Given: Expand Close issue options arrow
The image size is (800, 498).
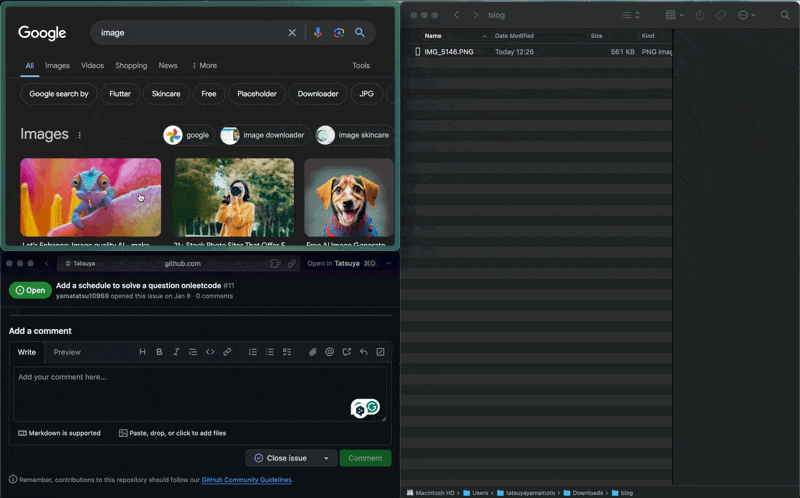Looking at the screenshot, I should 326,458.
